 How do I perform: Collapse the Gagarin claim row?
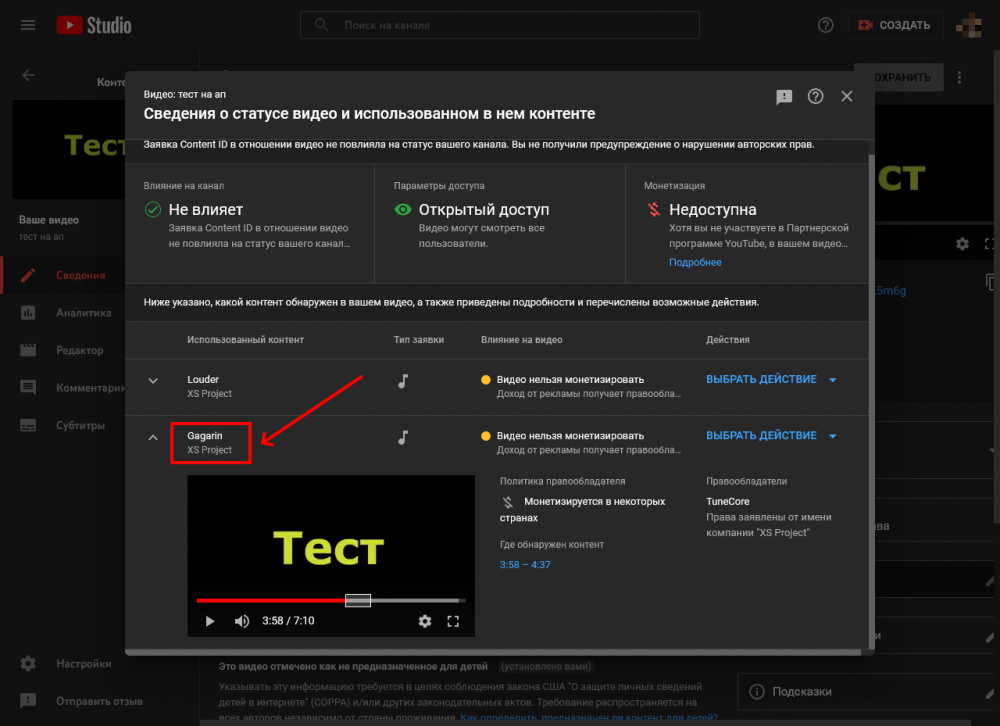tap(153, 438)
